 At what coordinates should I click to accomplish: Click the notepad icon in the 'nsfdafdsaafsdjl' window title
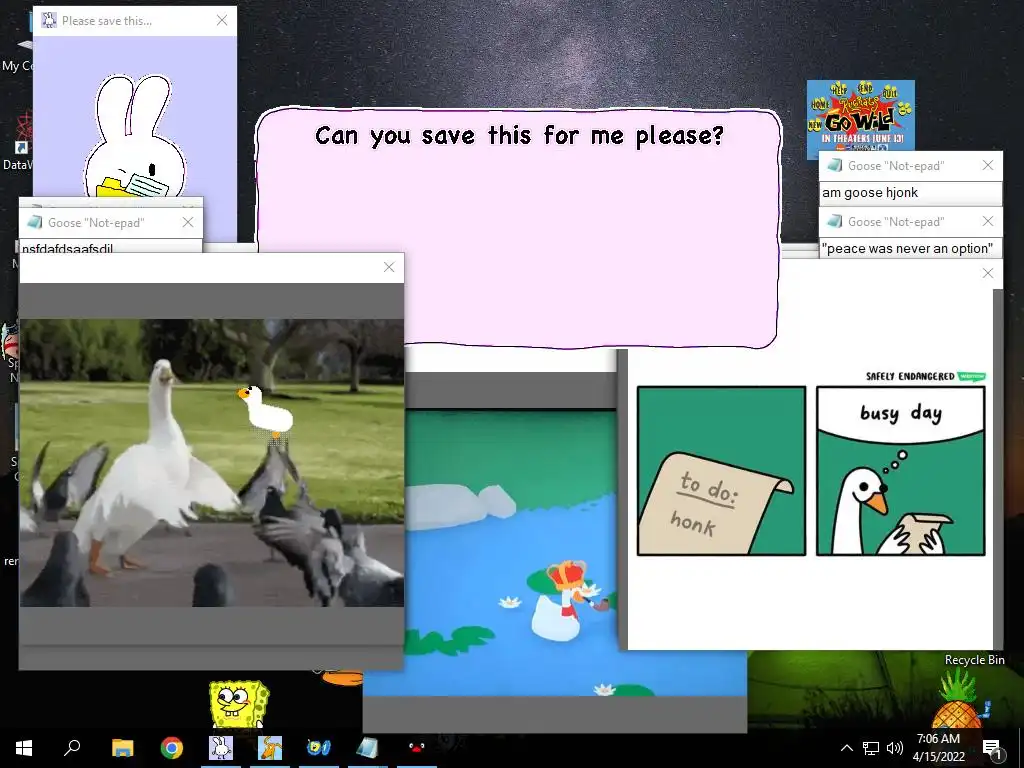click(34, 222)
